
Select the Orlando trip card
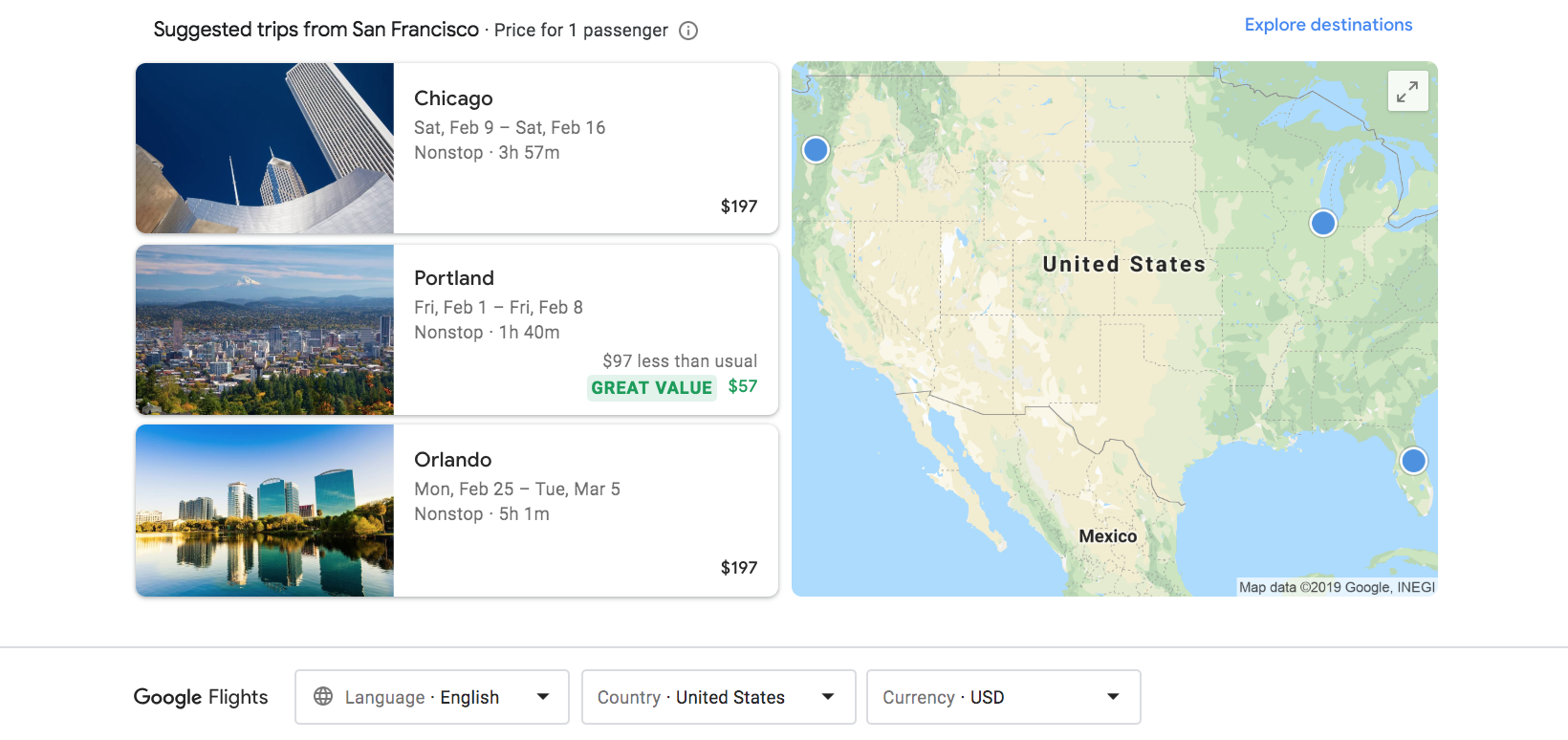point(457,511)
